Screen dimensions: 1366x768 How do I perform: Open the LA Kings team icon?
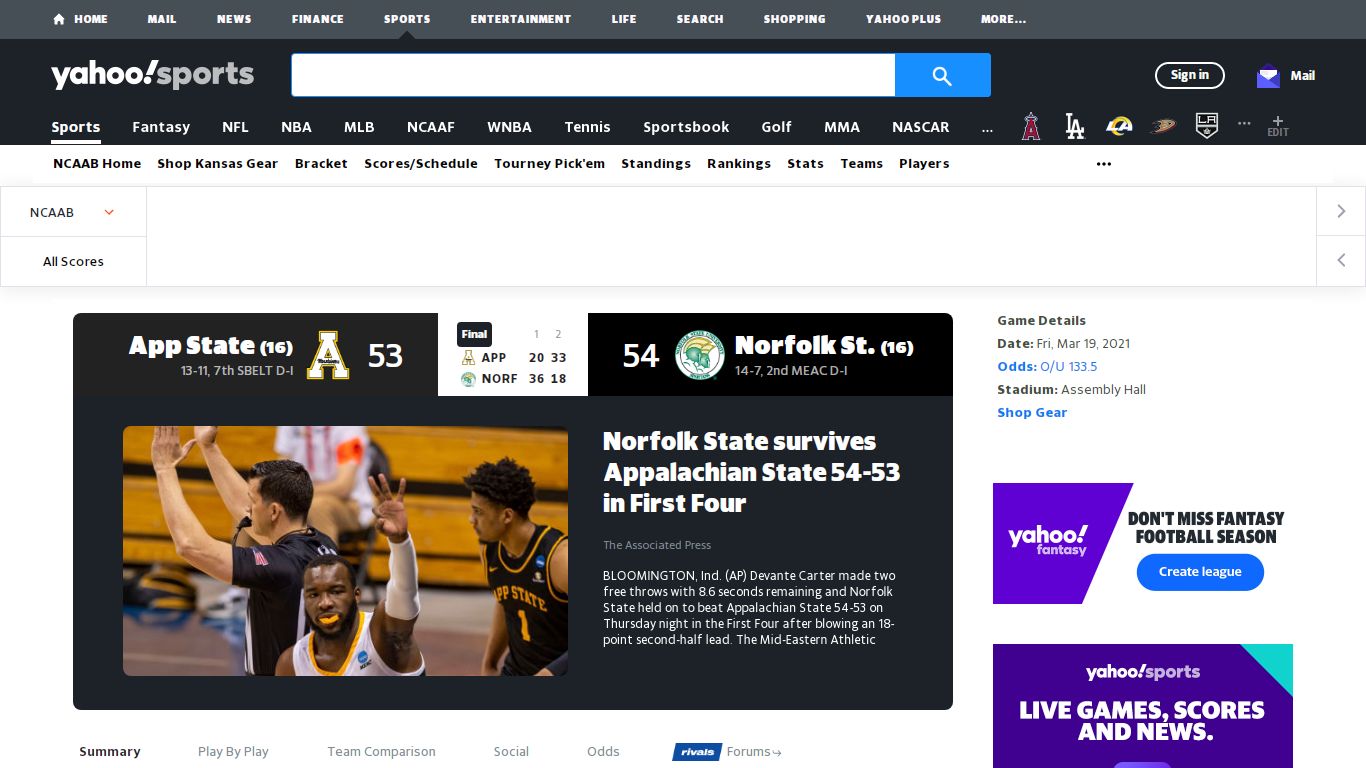point(1207,127)
